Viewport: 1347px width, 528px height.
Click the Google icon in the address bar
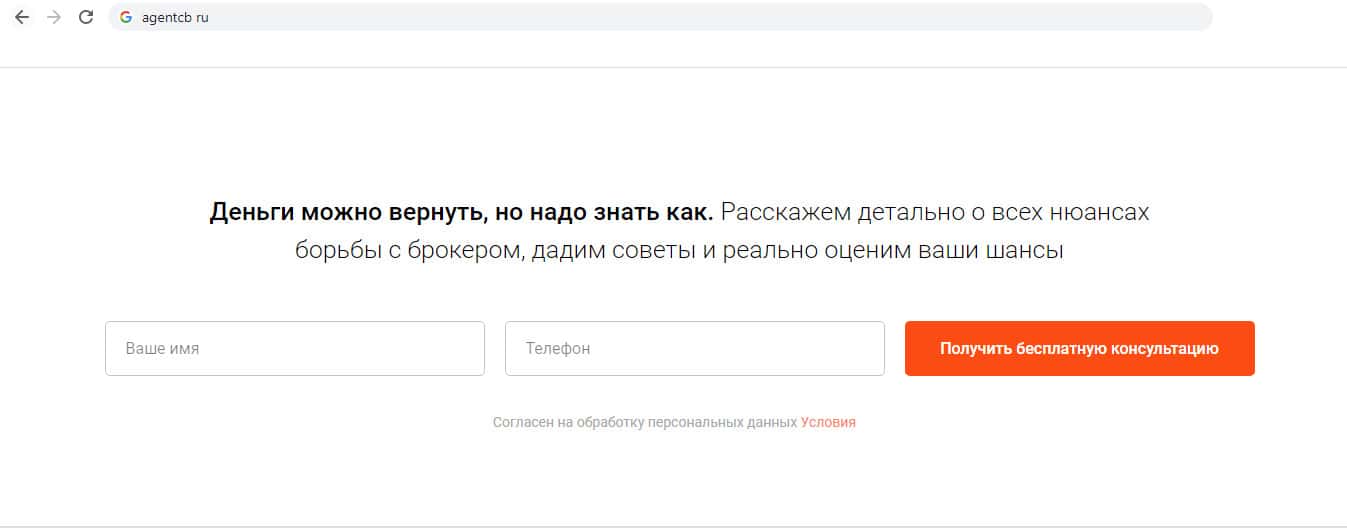coord(126,17)
